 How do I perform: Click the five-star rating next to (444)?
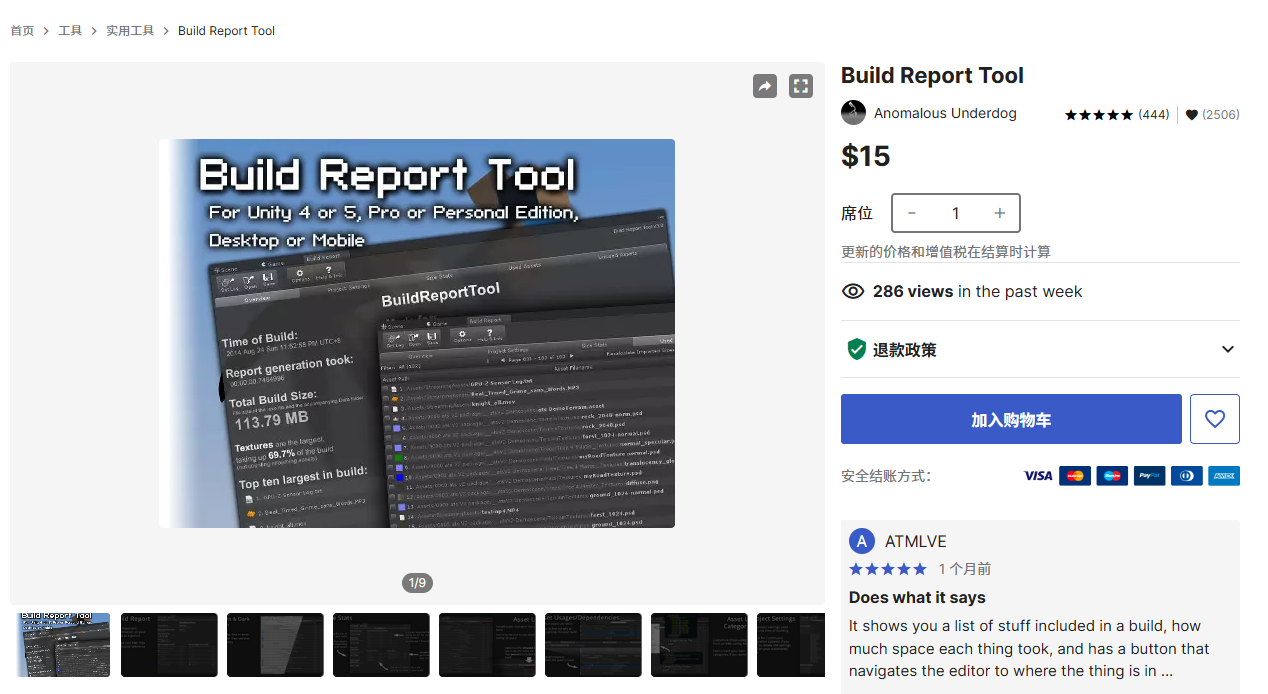(1099, 115)
